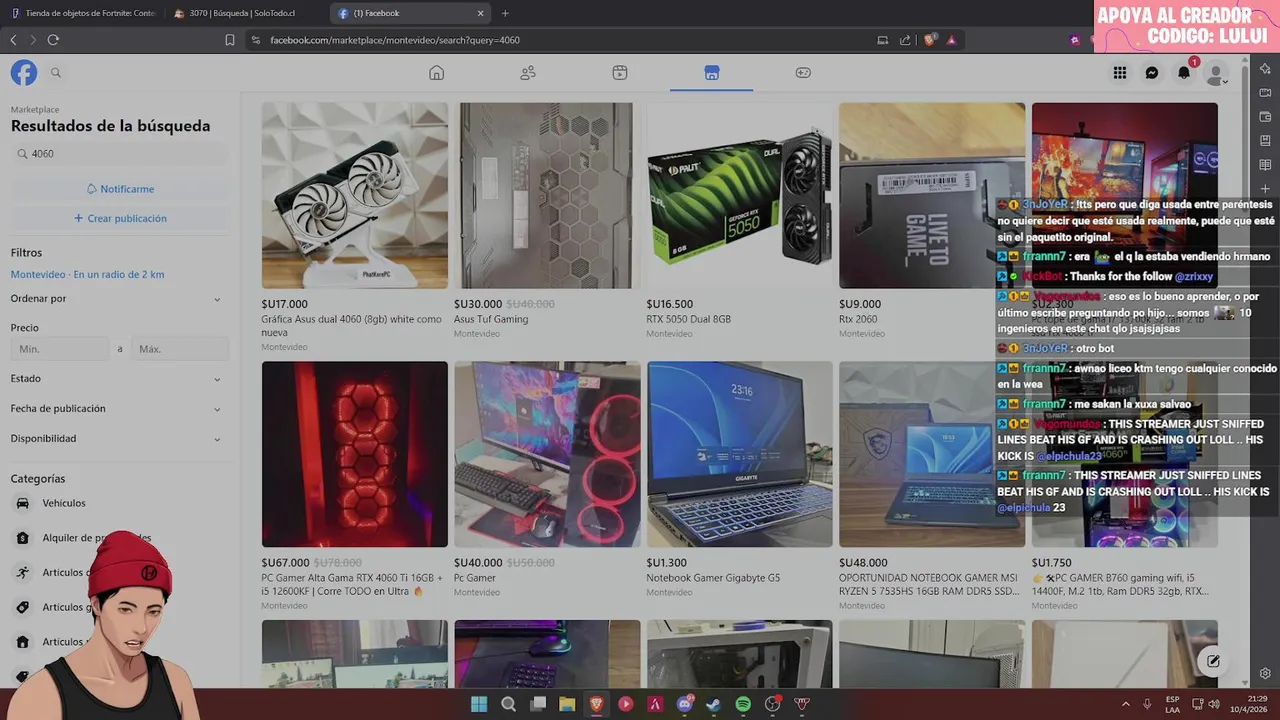The width and height of the screenshot is (1280, 720).
Task: Click the Marketplace search field containing 4060
Action: [119, 154]
